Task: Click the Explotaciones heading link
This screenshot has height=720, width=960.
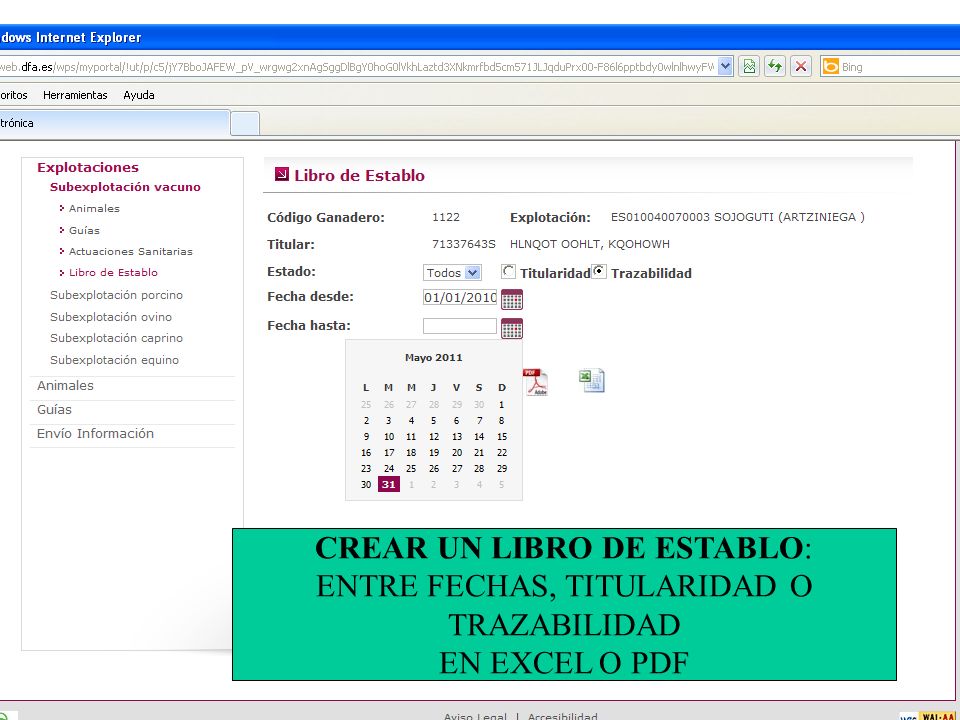Action: (88, 167)
